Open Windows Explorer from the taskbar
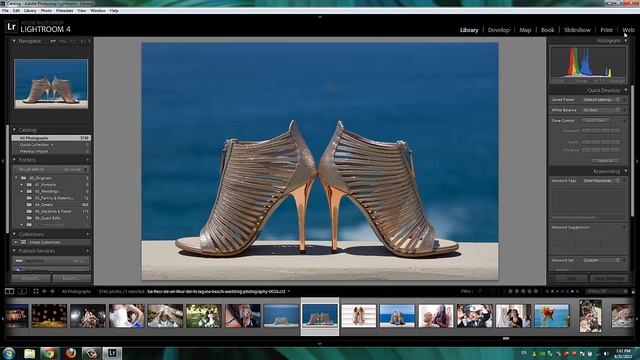 pyautogui.click(x=29, y=353)
